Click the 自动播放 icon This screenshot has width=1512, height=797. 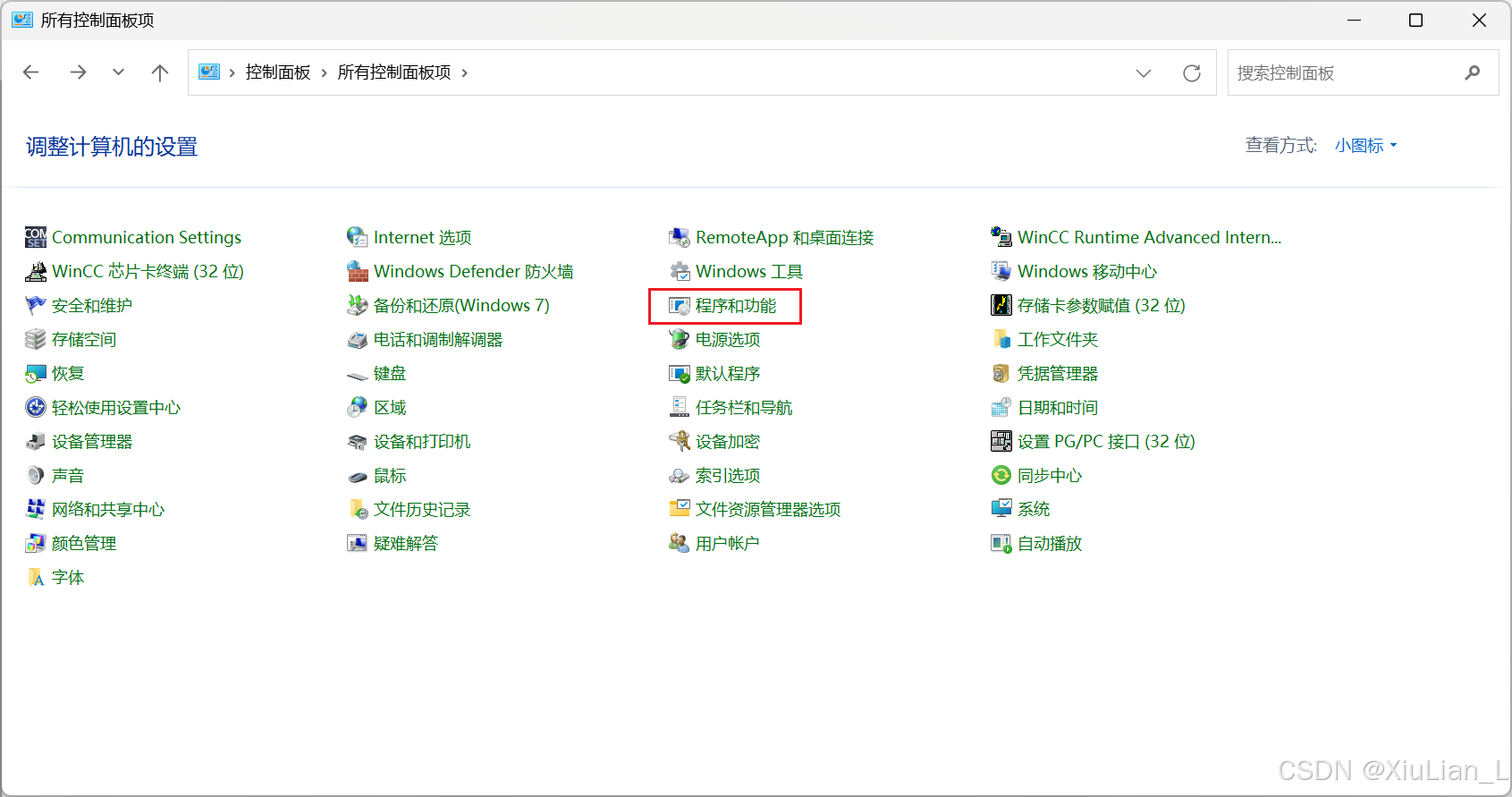(x=1001, y=543)
